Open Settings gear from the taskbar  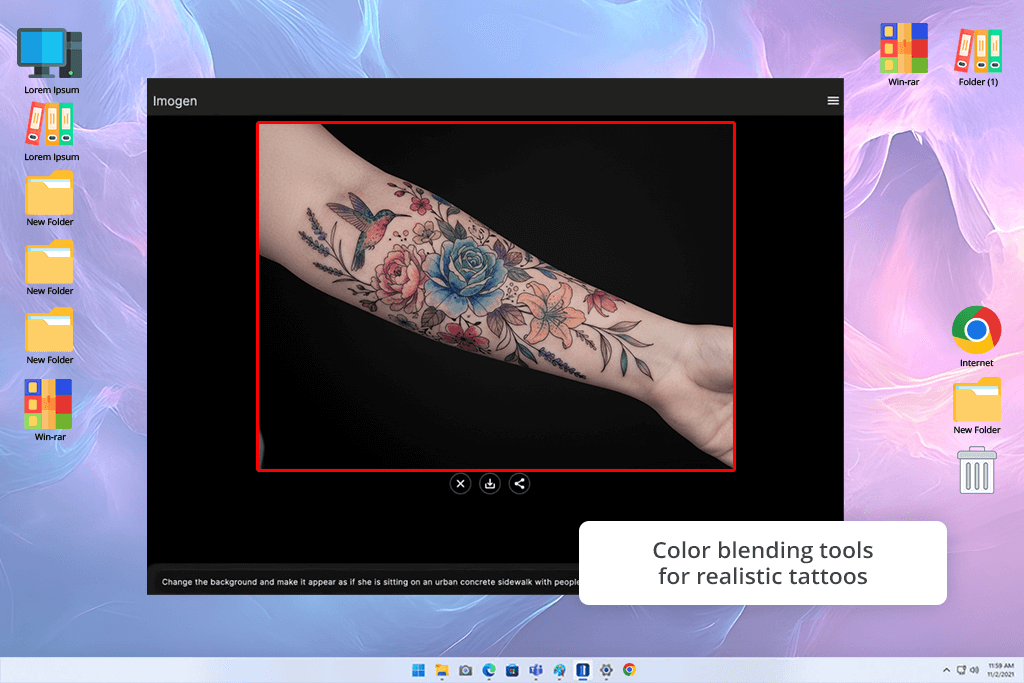point(606,670)
